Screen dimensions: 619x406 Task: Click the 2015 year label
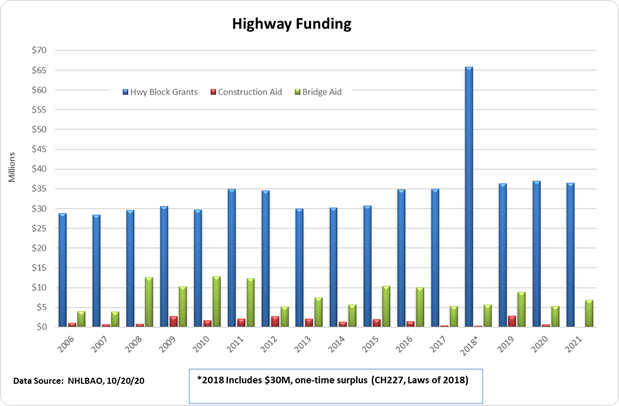[370, 344]
